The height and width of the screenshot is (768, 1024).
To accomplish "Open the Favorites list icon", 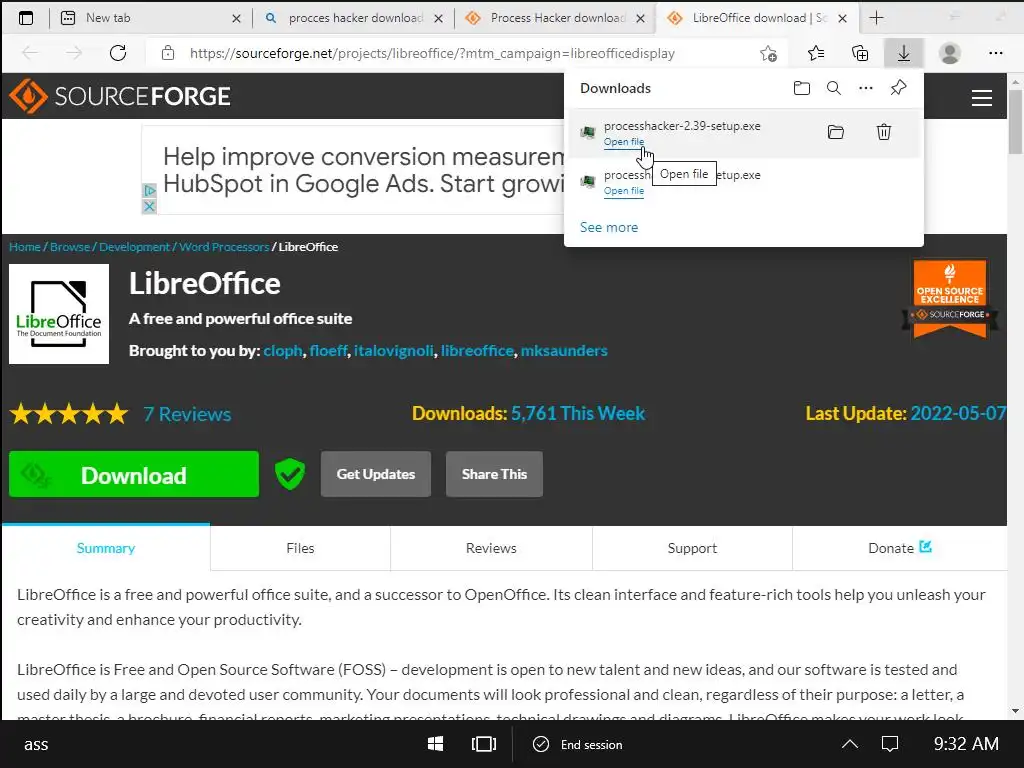I will point(816,53).
